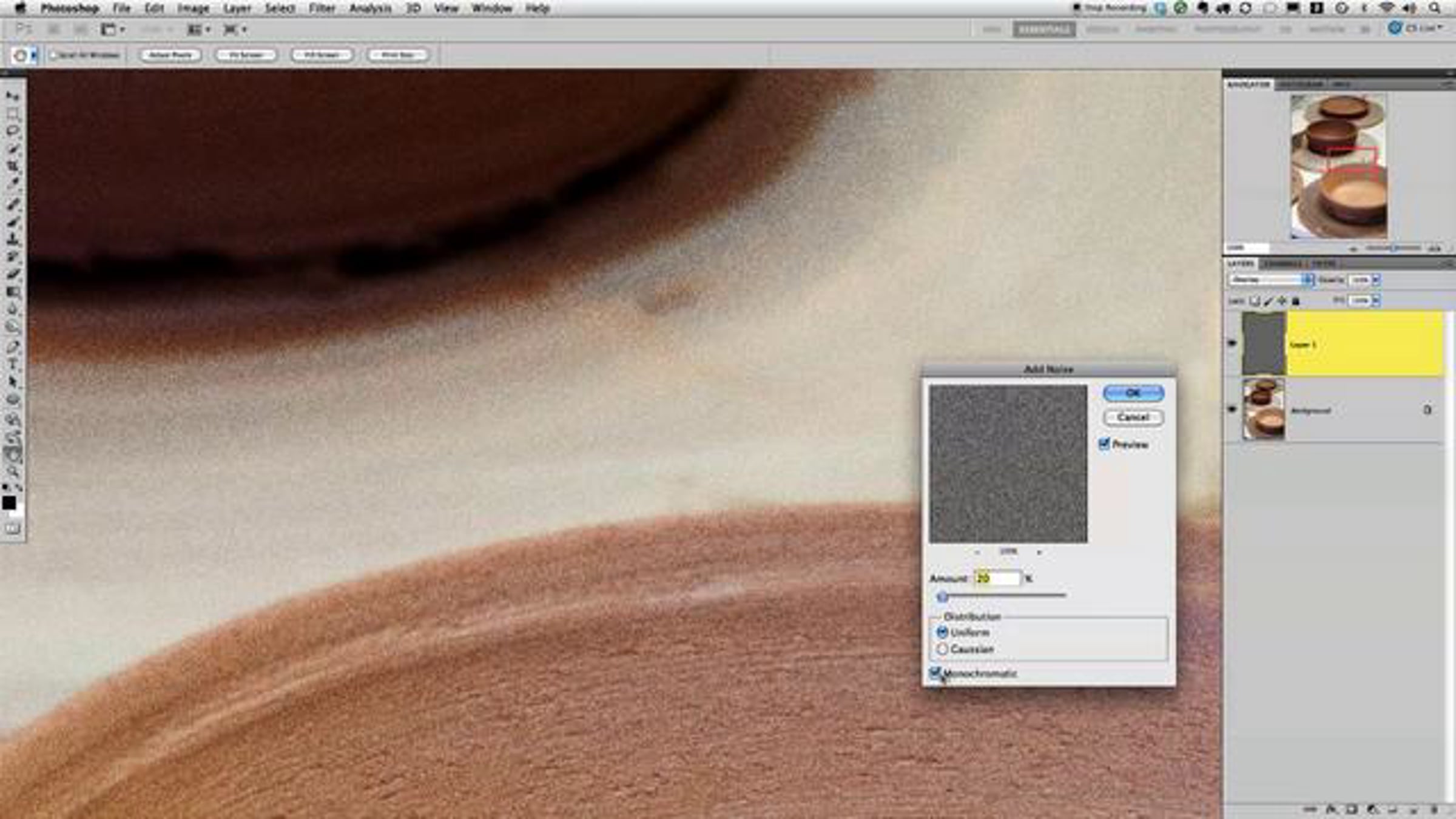Click OK in the Add Noise dialog
The height and width of the screenshot is (819, 1456).
[x=1133, y=393]
